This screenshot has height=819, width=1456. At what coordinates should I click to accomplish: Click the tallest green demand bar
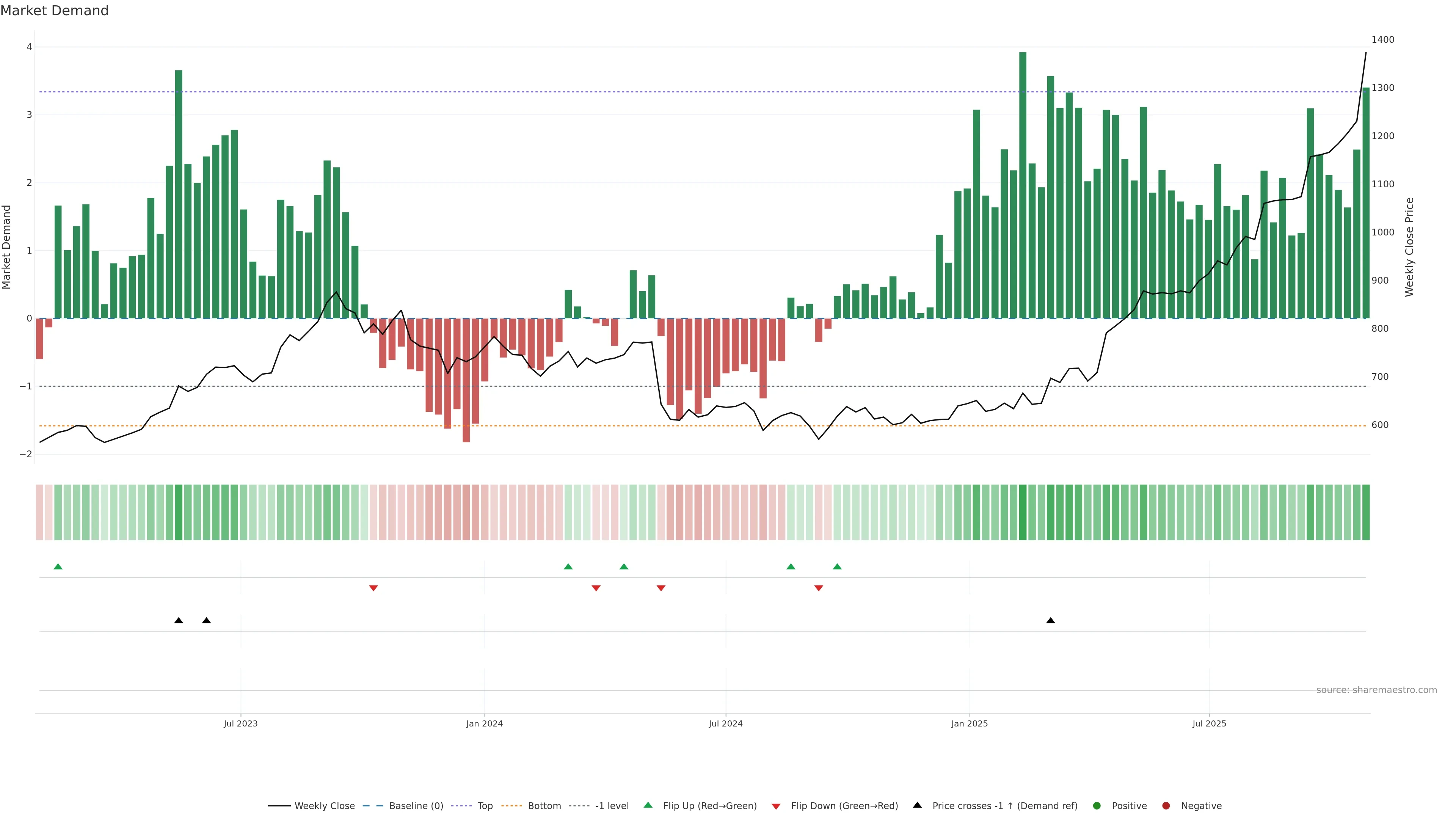(1023, 187)
